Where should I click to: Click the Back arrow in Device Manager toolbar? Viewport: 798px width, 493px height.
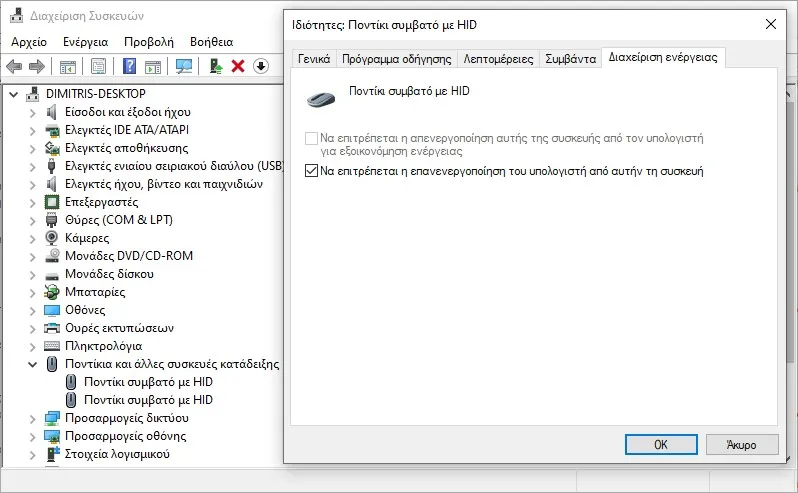click(x=14, y=66)
